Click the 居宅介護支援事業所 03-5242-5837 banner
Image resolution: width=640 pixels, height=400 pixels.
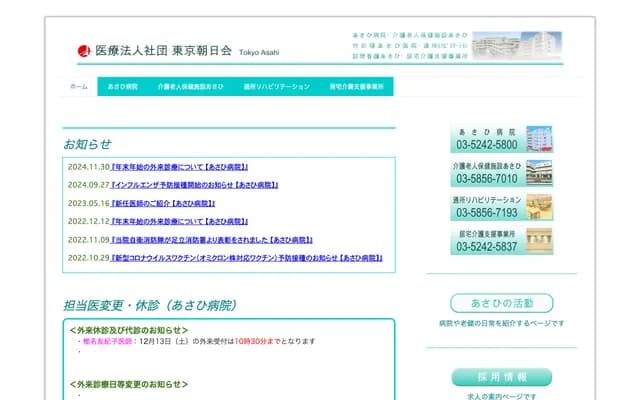point(500,240)
